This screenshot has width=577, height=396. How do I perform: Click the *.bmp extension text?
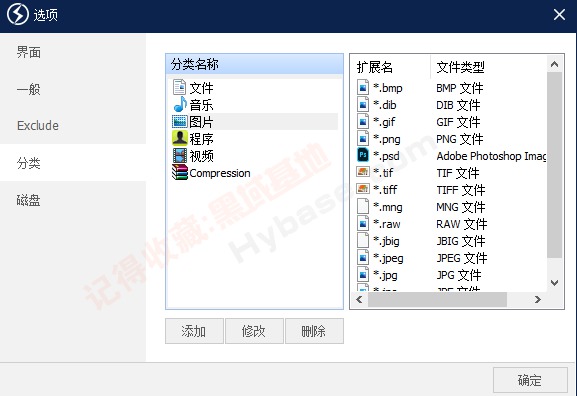tap(388, 88)
